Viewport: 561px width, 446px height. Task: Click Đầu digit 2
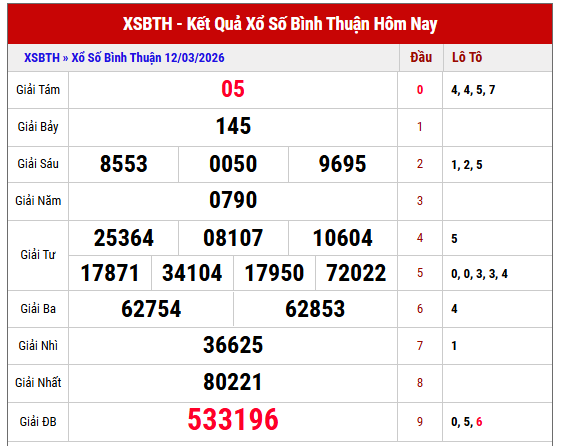(x=420, y=164)
